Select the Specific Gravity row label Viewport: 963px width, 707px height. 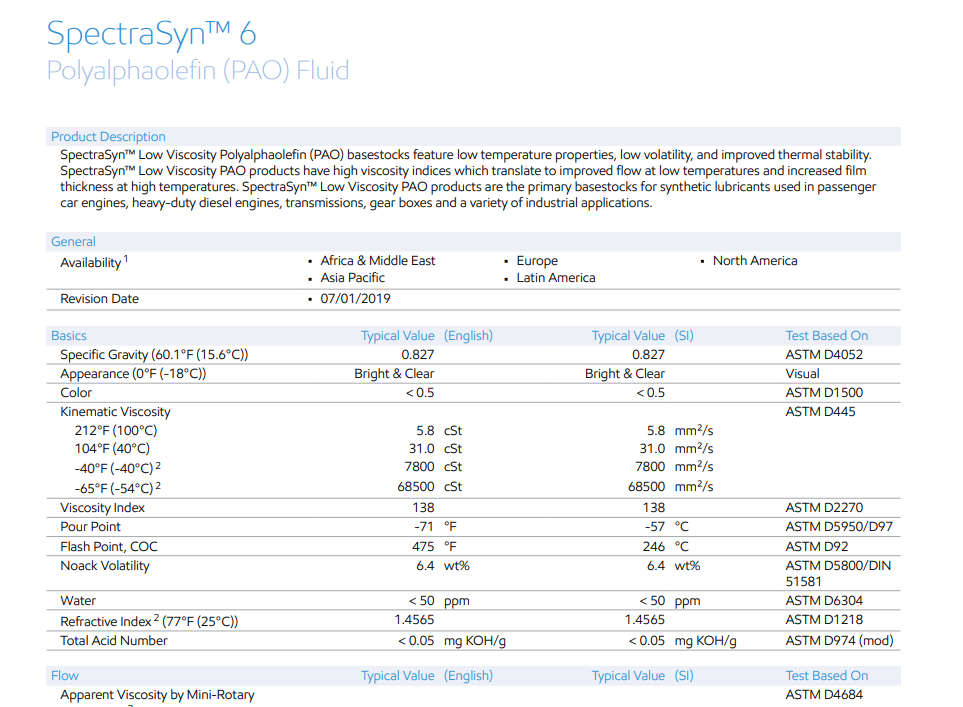coord(154,354)
